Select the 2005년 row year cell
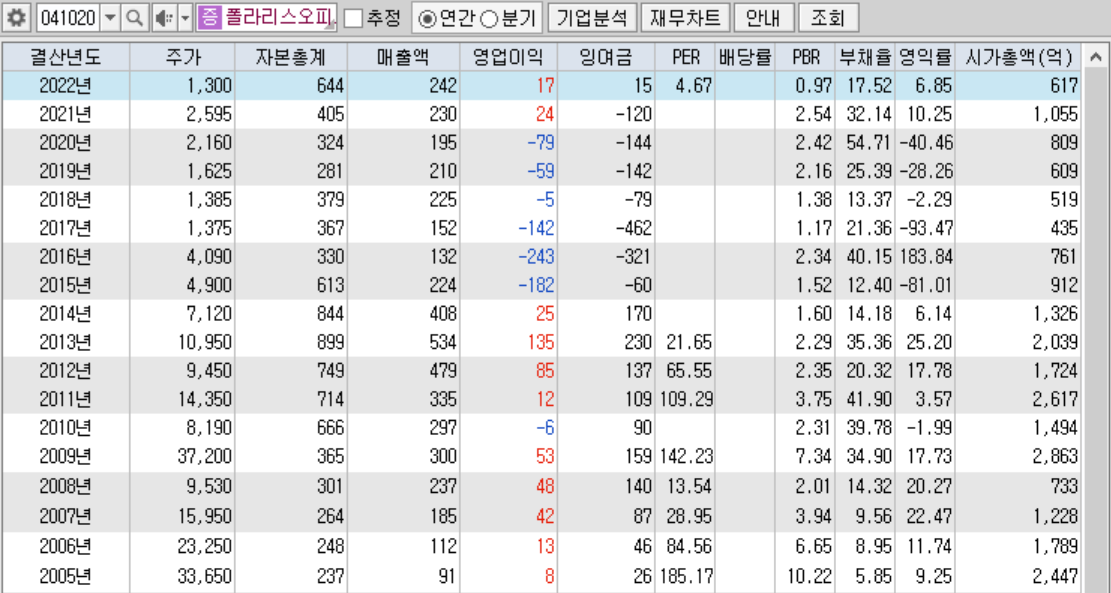 66,575
